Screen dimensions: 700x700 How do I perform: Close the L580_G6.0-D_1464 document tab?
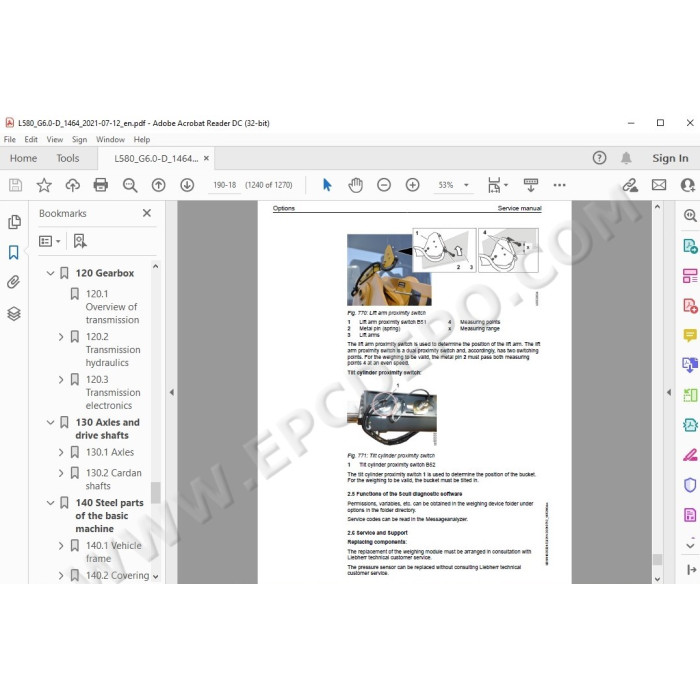[206, 158]
